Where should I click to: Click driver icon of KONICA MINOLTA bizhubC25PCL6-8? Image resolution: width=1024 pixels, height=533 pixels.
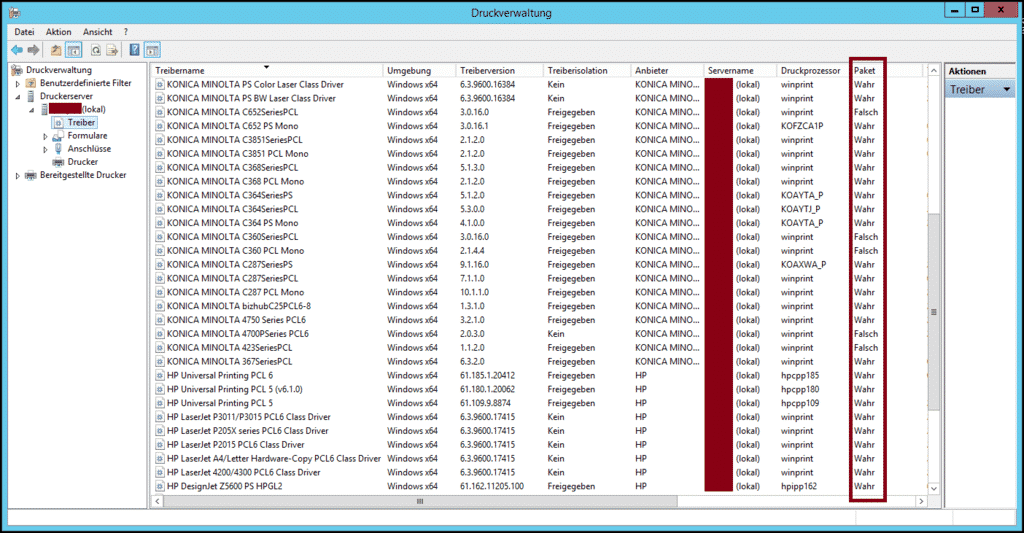tap(160, 306)
